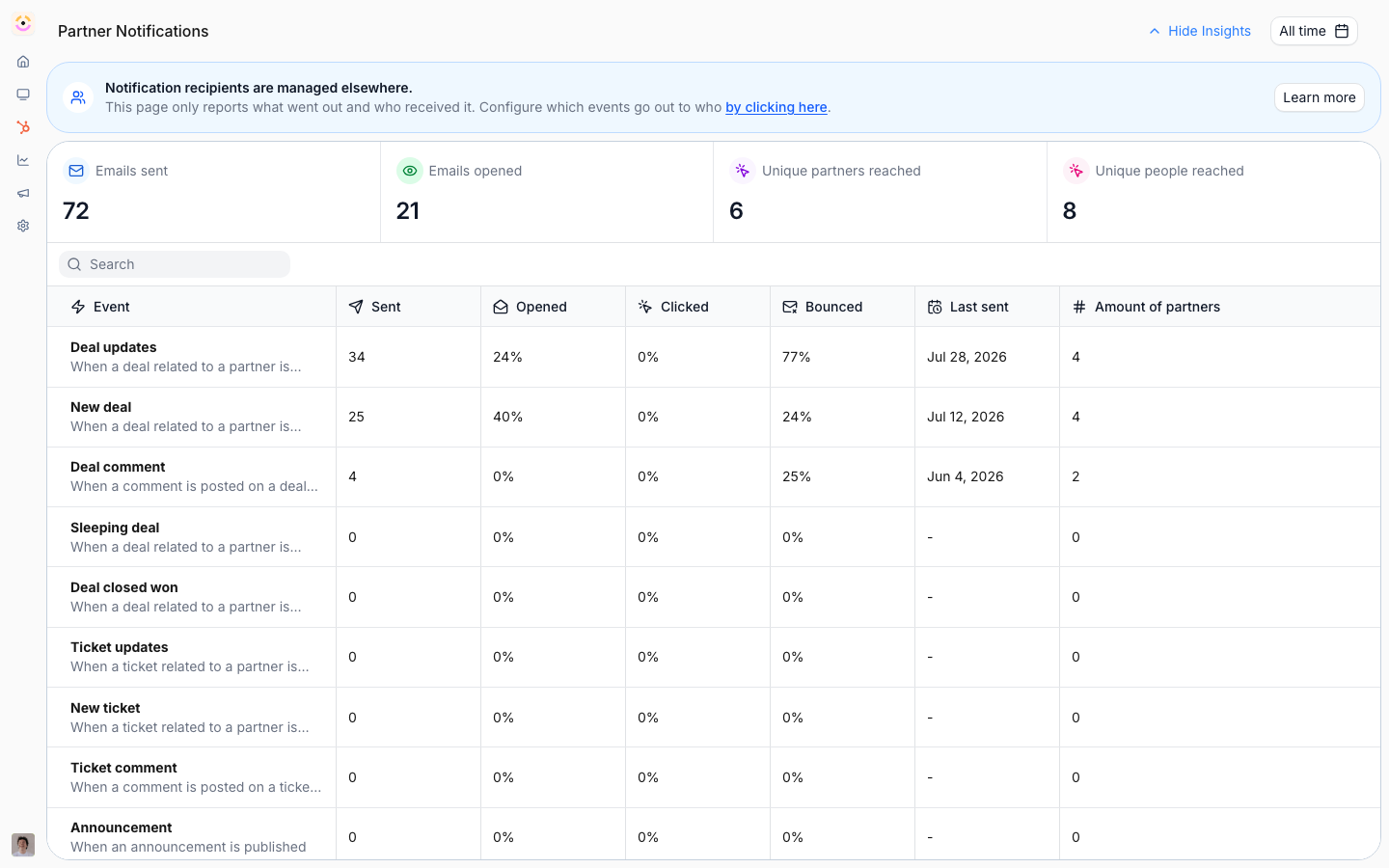This screenshot has width=1389, height=868.
Task: Follow the 'by clicking here' link
Action: (776, 107)
